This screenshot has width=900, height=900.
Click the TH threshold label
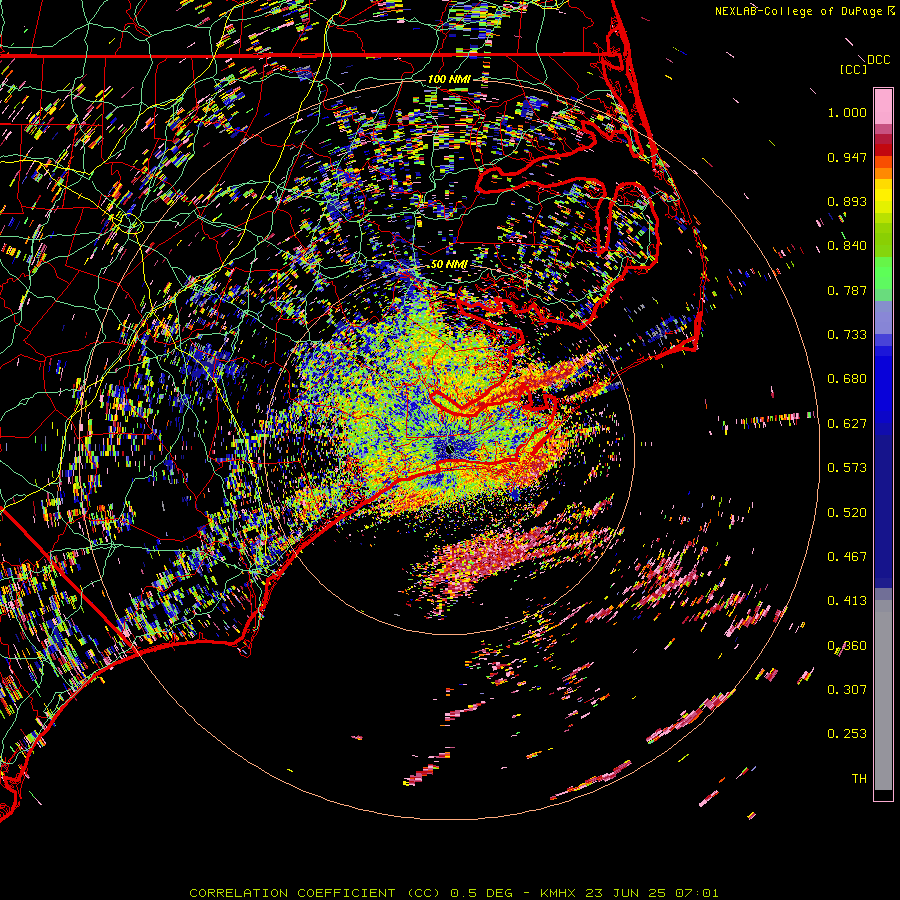(x=859, y=779)
